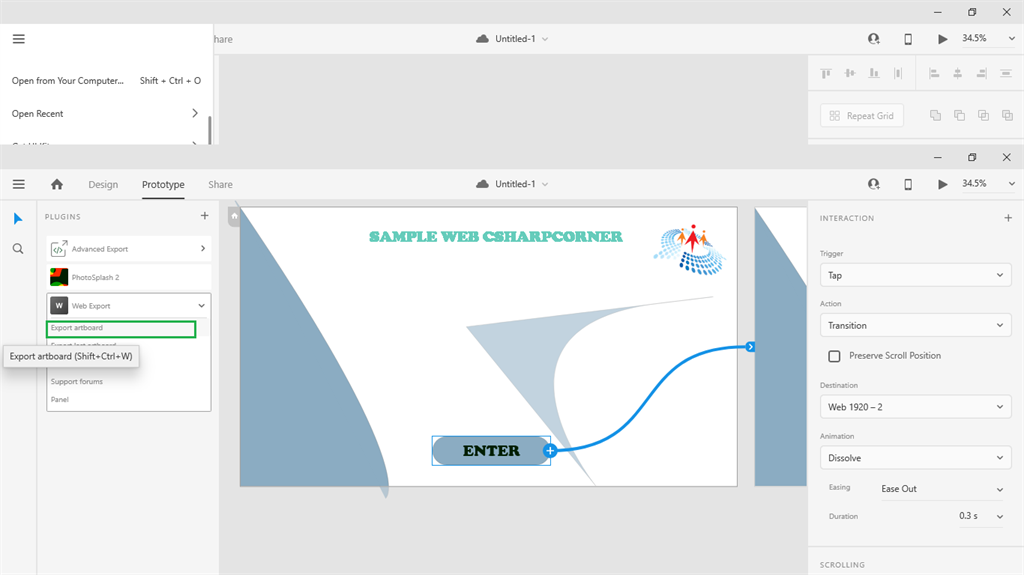This screenshot has height=575, width=1024.
Task: Start Desktop Preview play button
Action: (942, 184)
